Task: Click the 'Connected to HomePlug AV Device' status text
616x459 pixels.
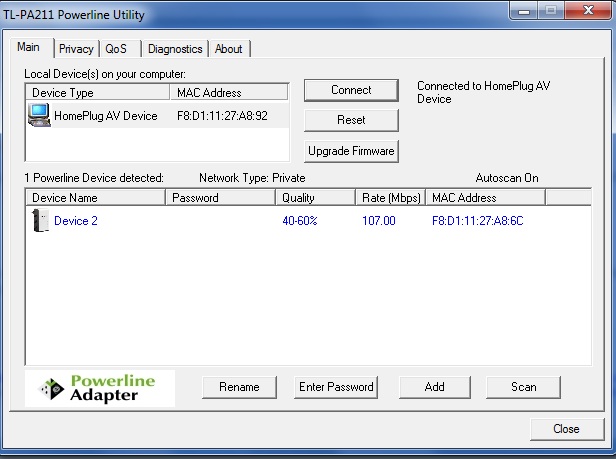Action: 484,92
